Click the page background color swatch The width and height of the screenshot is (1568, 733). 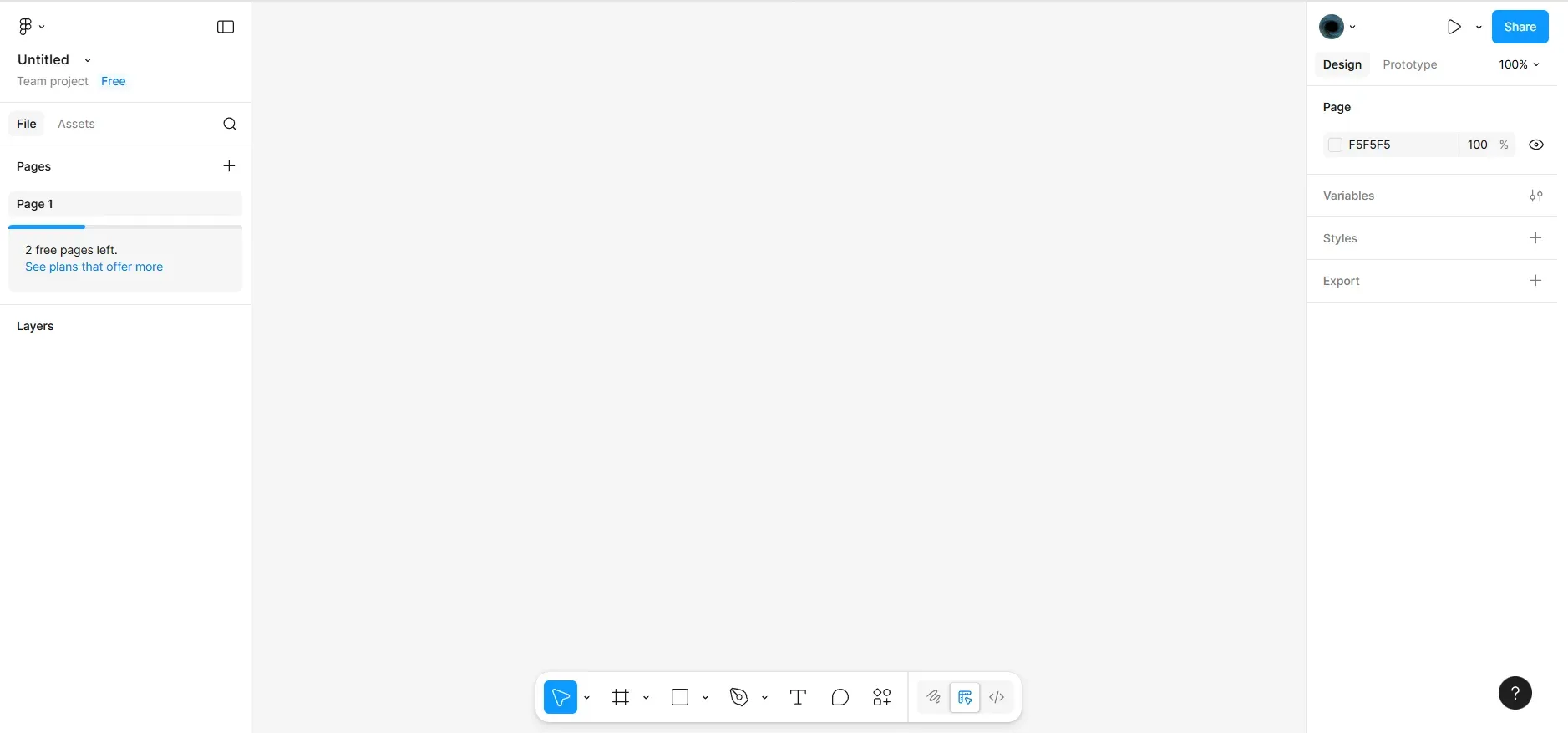[1335, 145]
